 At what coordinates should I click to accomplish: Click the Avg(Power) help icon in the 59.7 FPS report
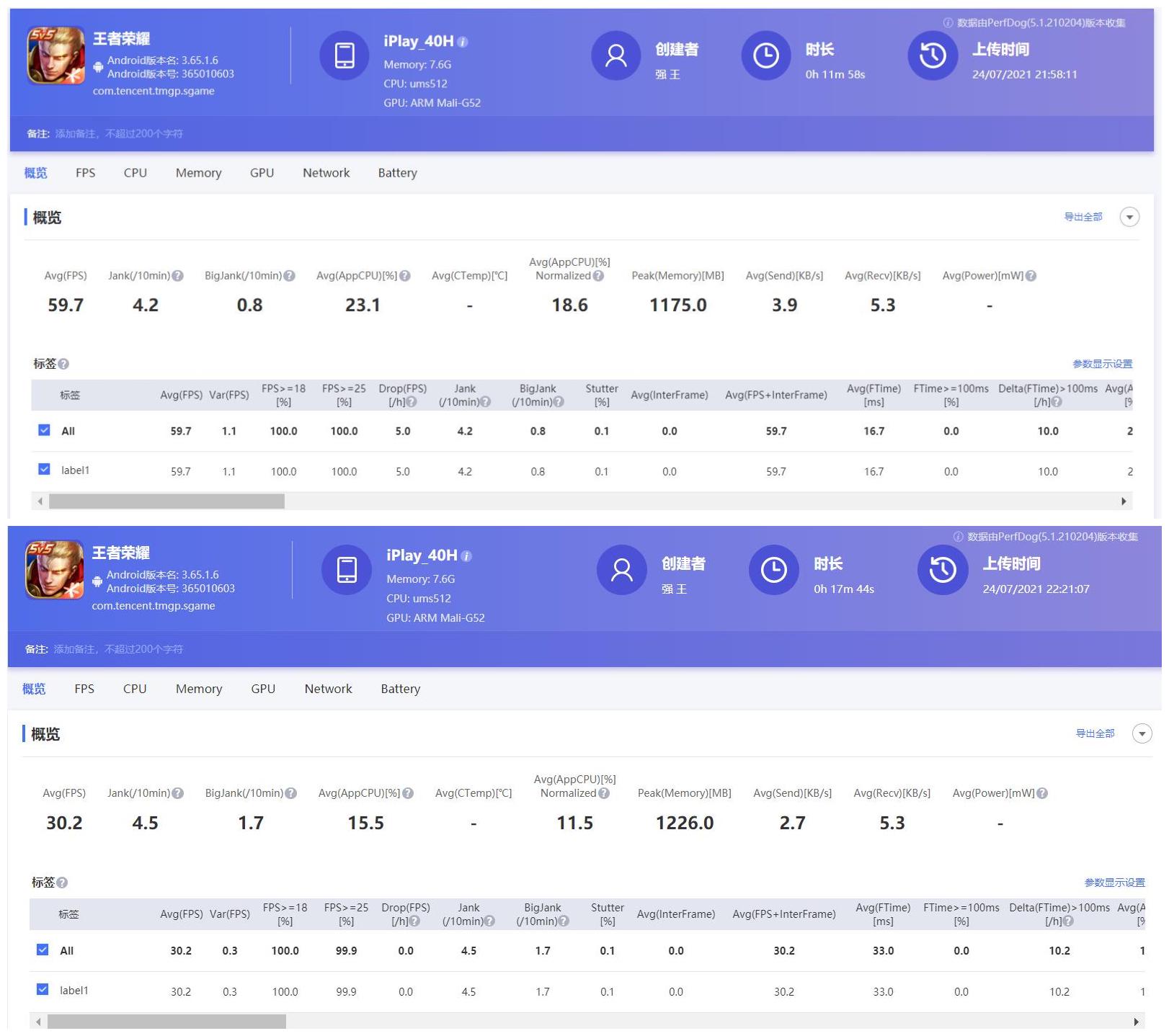click(x=1031, y=276)
